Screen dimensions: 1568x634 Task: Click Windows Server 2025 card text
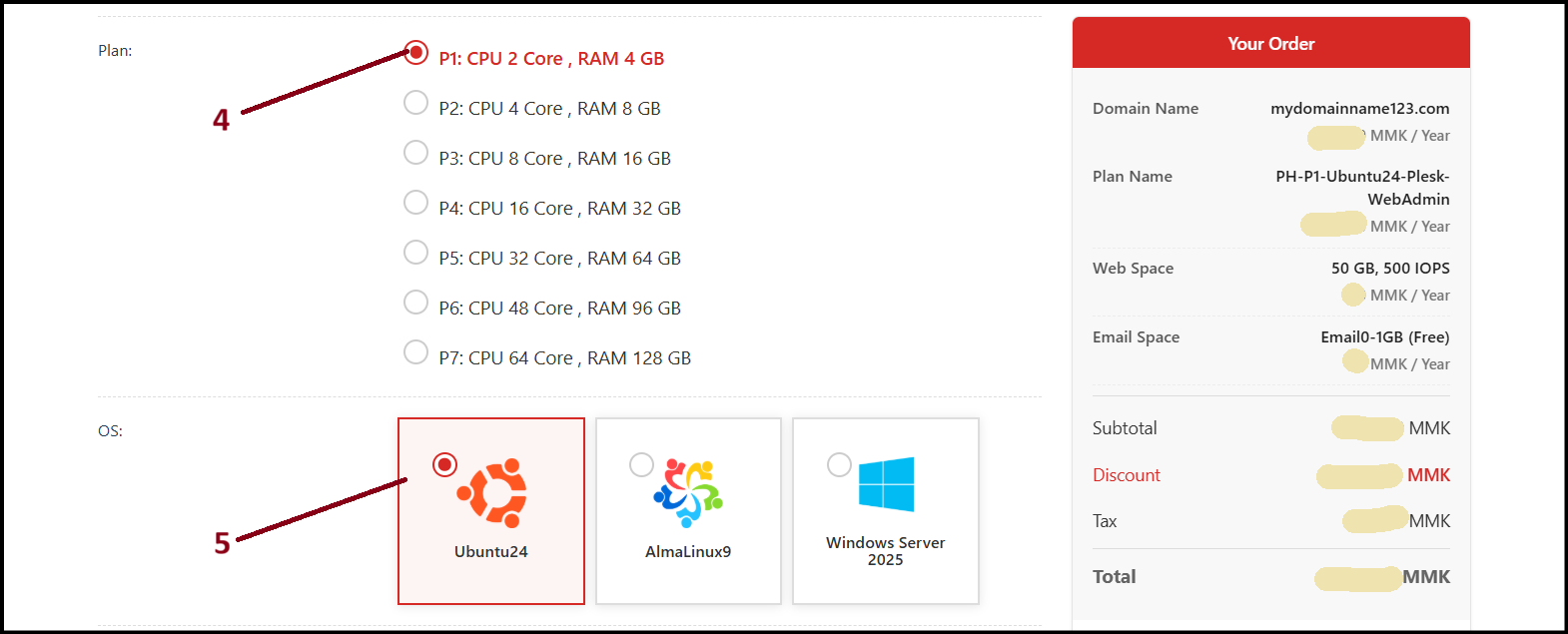pyautogui.click(x=886, y=551)
